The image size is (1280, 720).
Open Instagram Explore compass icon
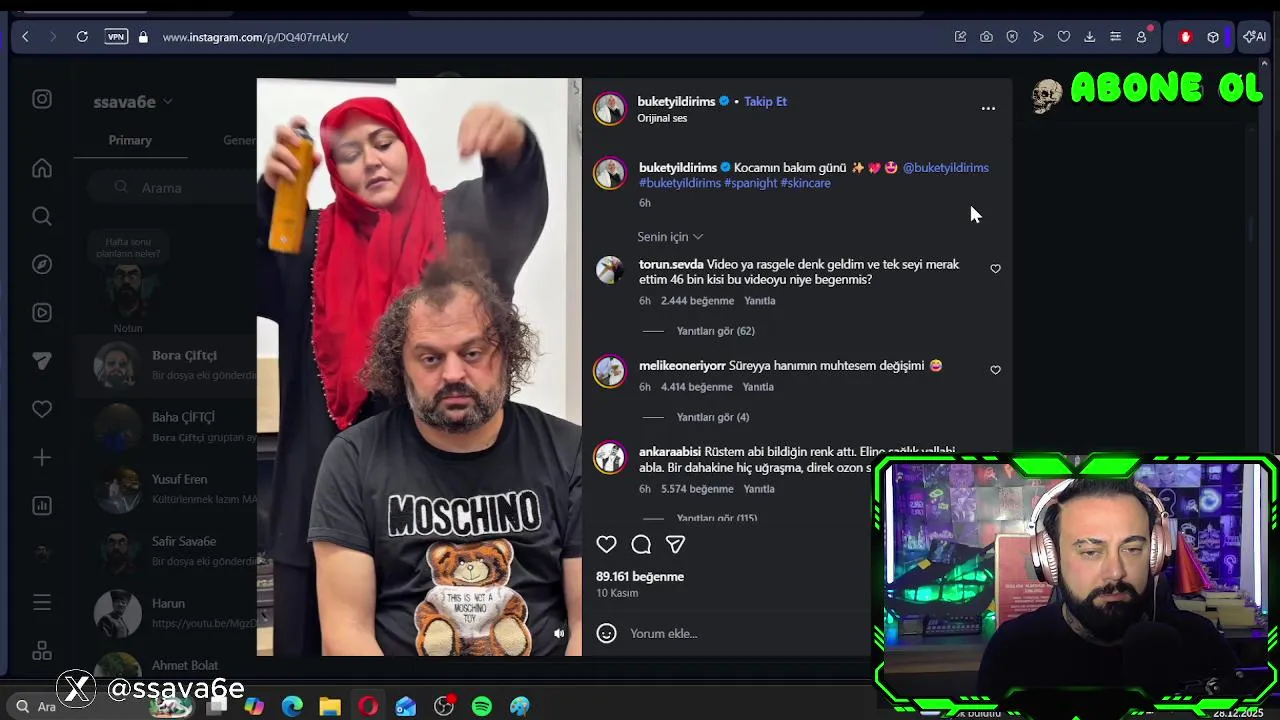(x=42, y=264)
